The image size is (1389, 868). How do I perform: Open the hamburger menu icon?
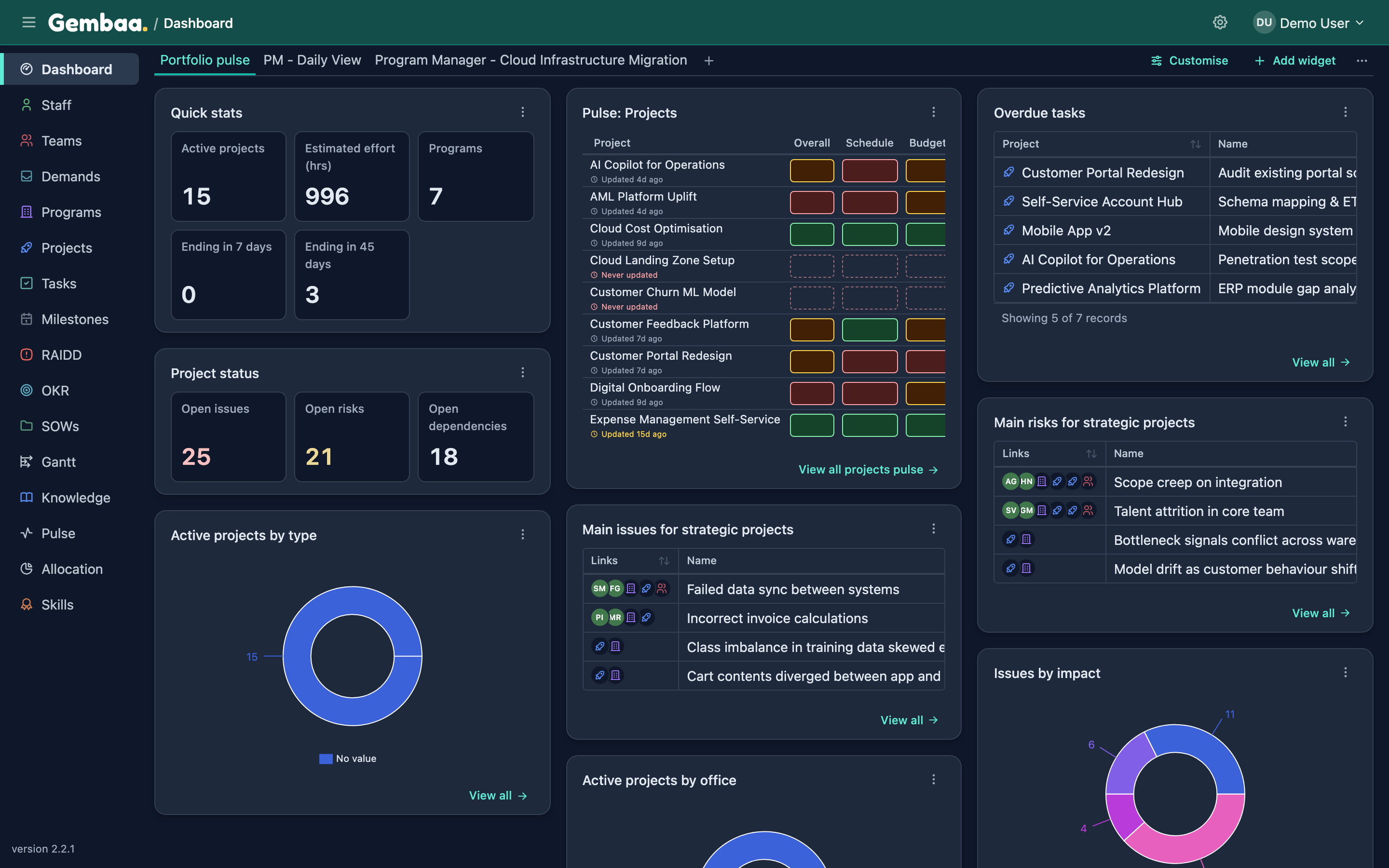coord(28,23)
